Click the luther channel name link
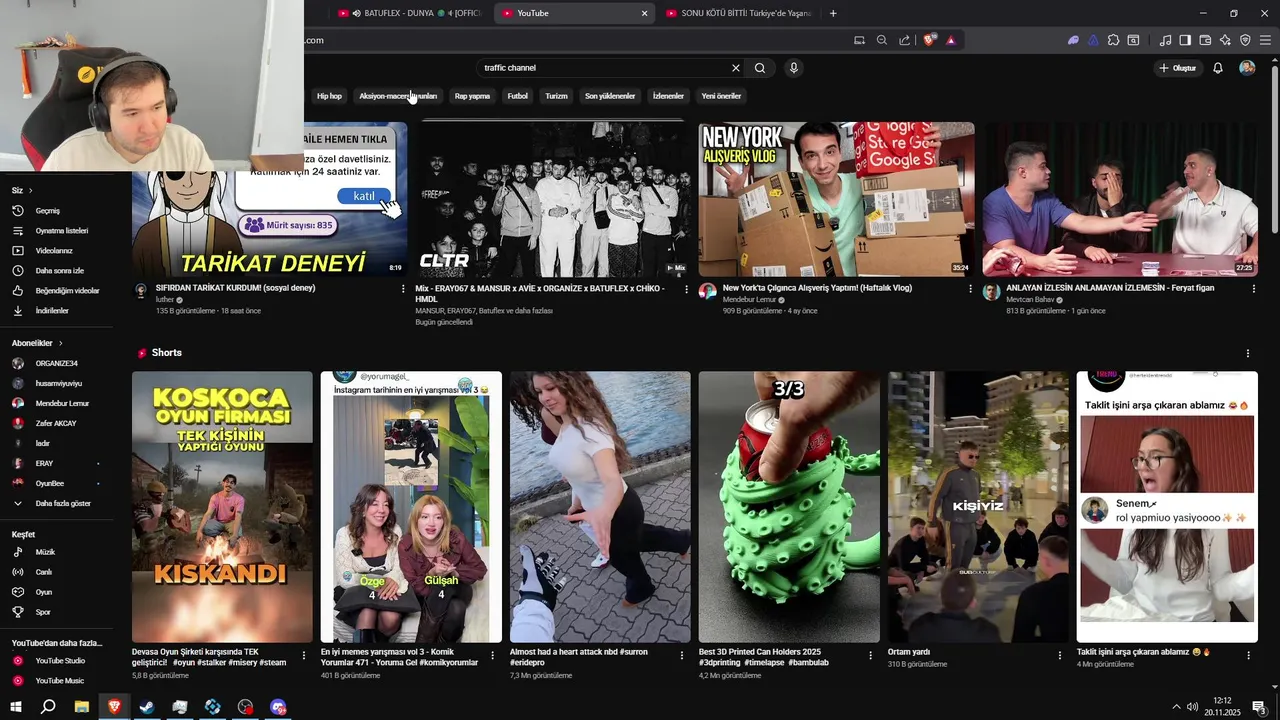Viewport: 1280px width, 720px height. [165, 300]
